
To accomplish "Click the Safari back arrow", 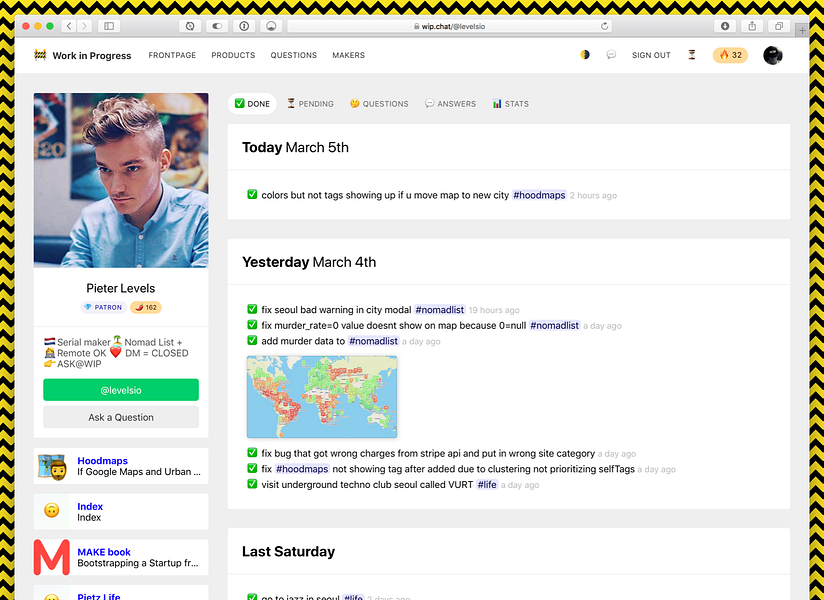I will point(69,26).
